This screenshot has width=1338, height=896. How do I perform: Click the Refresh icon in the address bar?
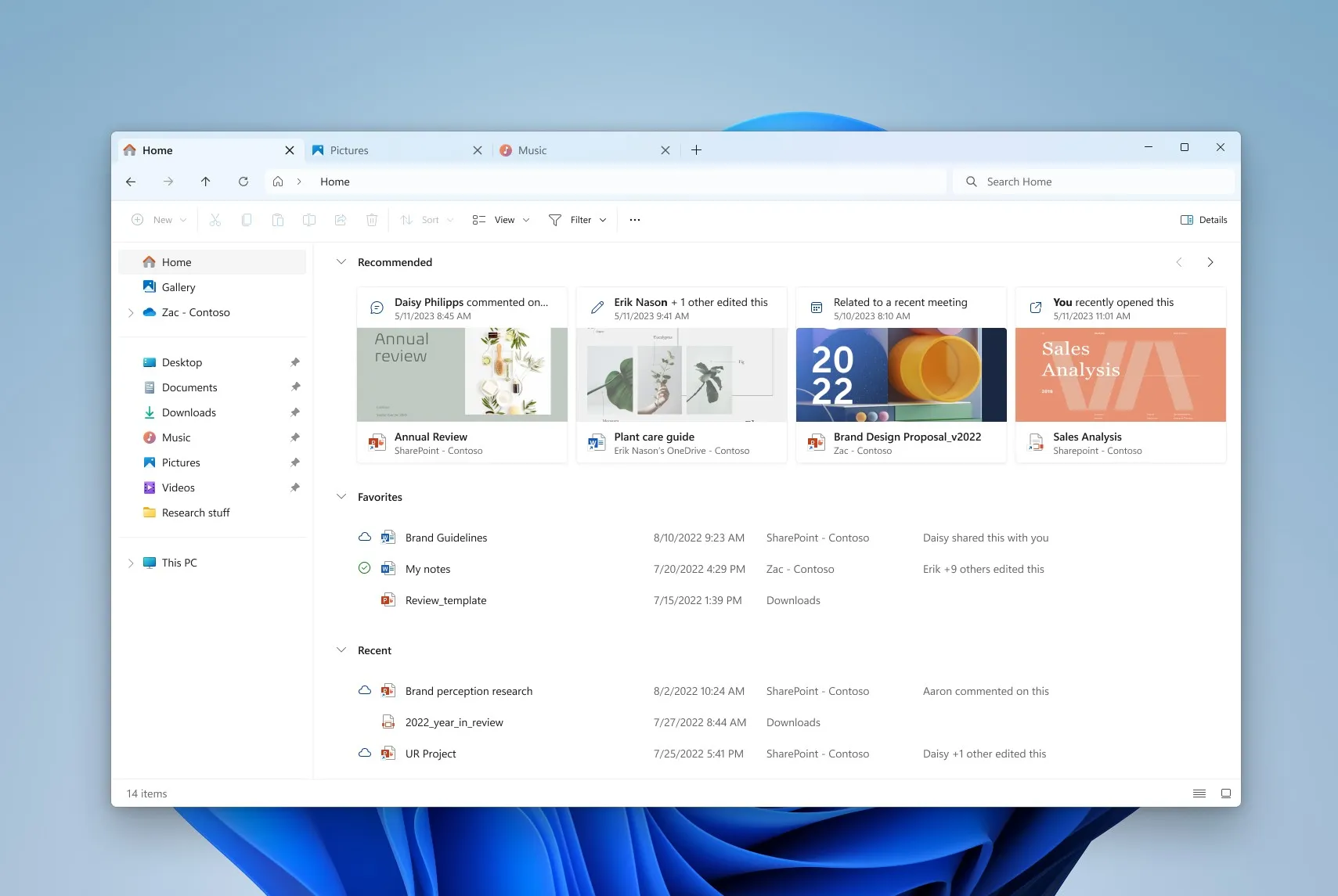[x=243, y=181]
